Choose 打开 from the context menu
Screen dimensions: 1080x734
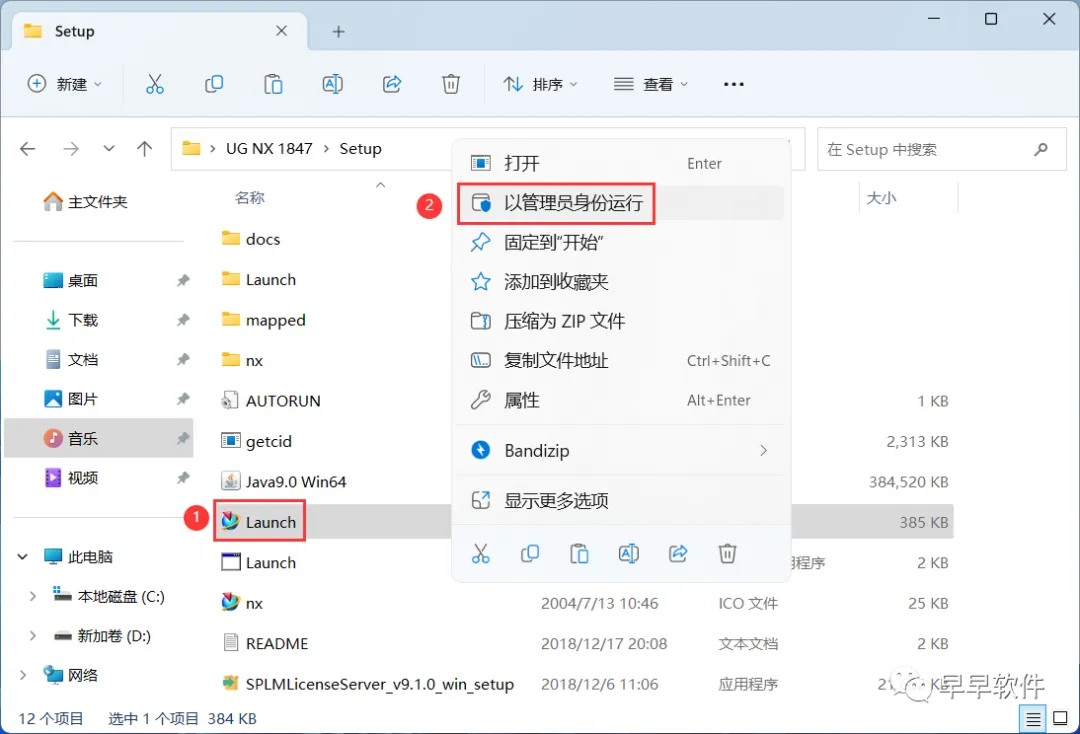click(x=621, y=163)
